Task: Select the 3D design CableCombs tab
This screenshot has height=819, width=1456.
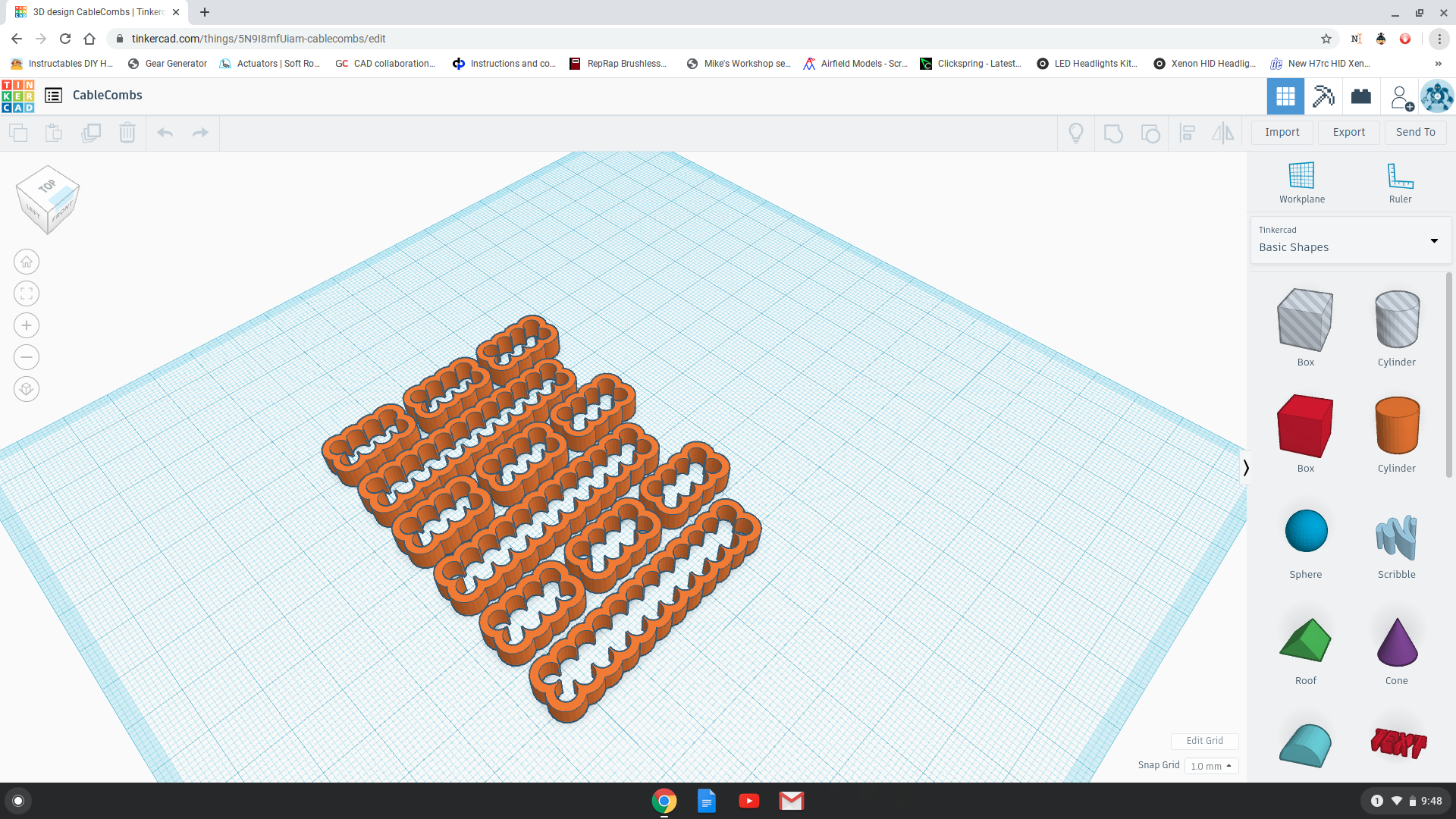Action: tap(97, 12)
